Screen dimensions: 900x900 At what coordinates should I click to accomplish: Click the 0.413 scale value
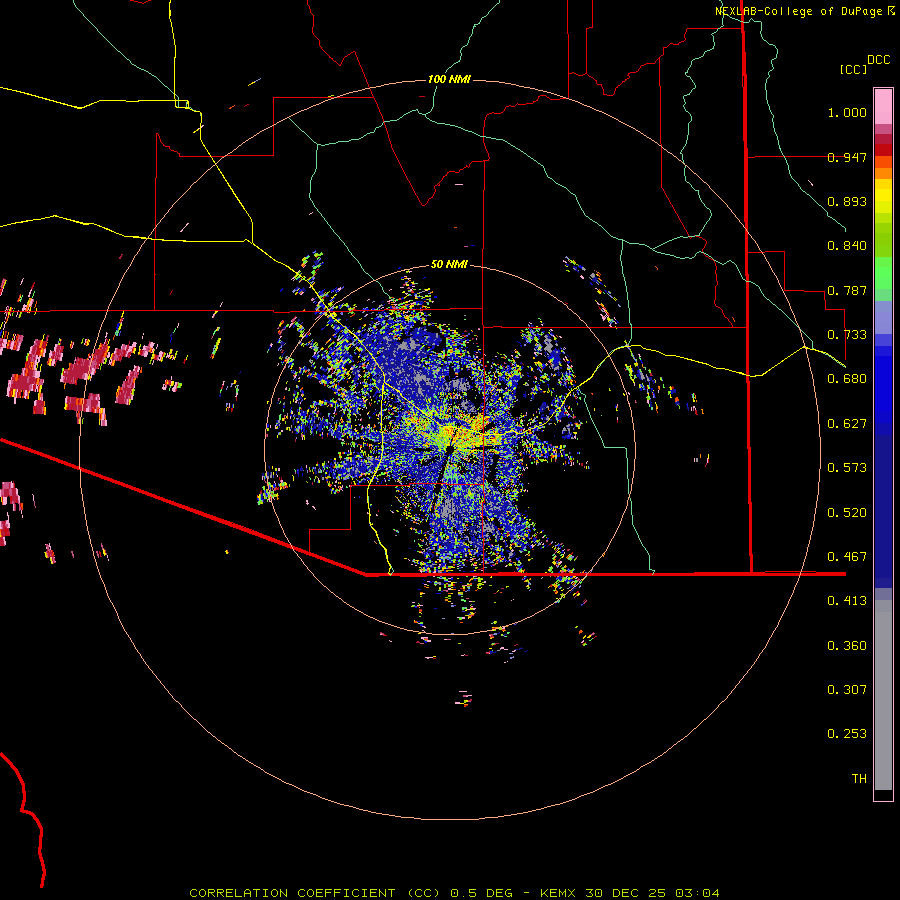[847, 601]
